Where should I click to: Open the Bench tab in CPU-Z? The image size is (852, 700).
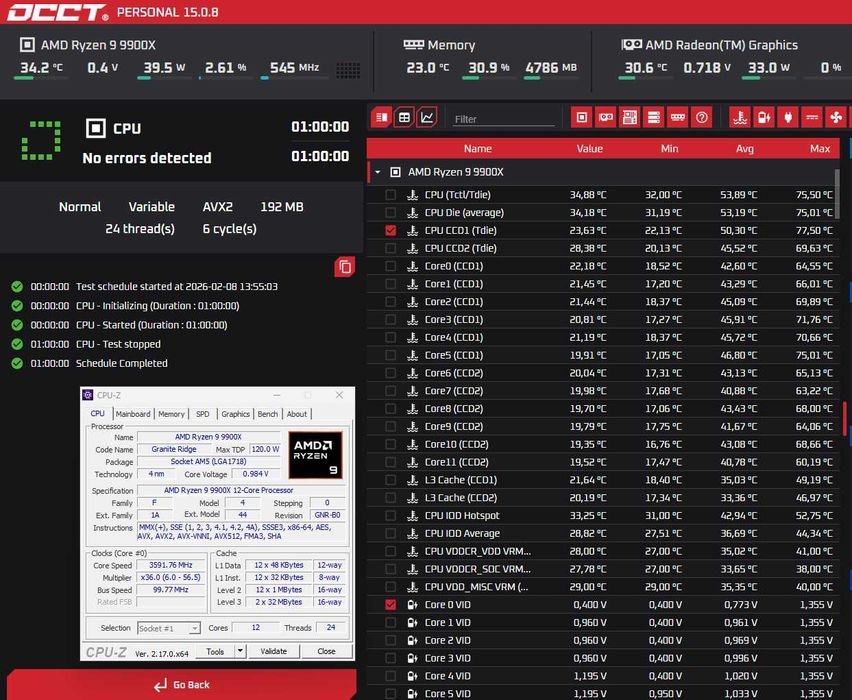[267, 414]
